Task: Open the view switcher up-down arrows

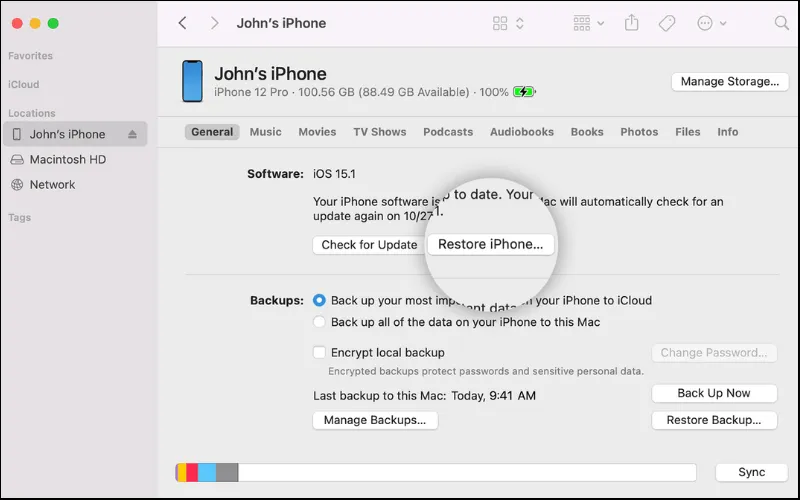Action: [520, 23]
